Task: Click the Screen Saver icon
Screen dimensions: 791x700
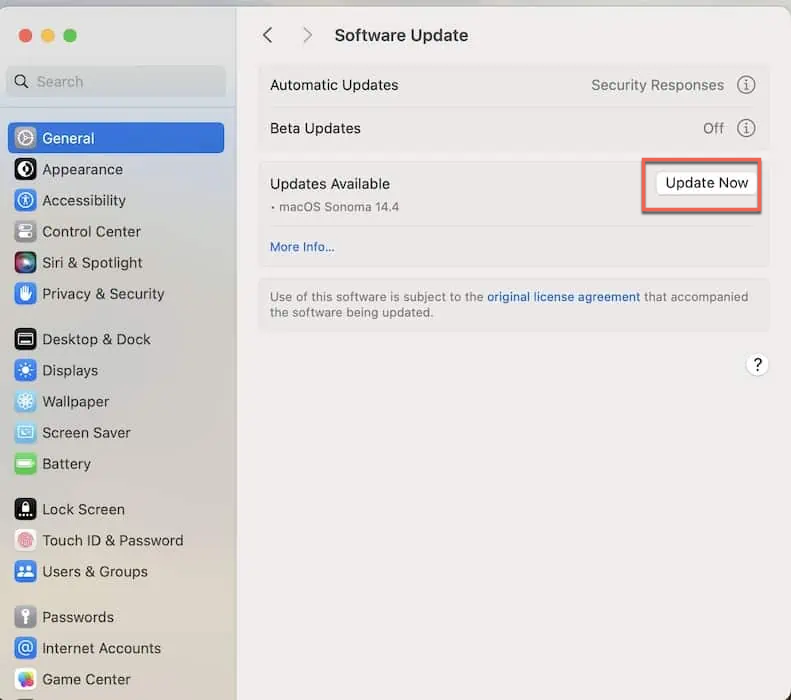Action: tap(25, 433)
